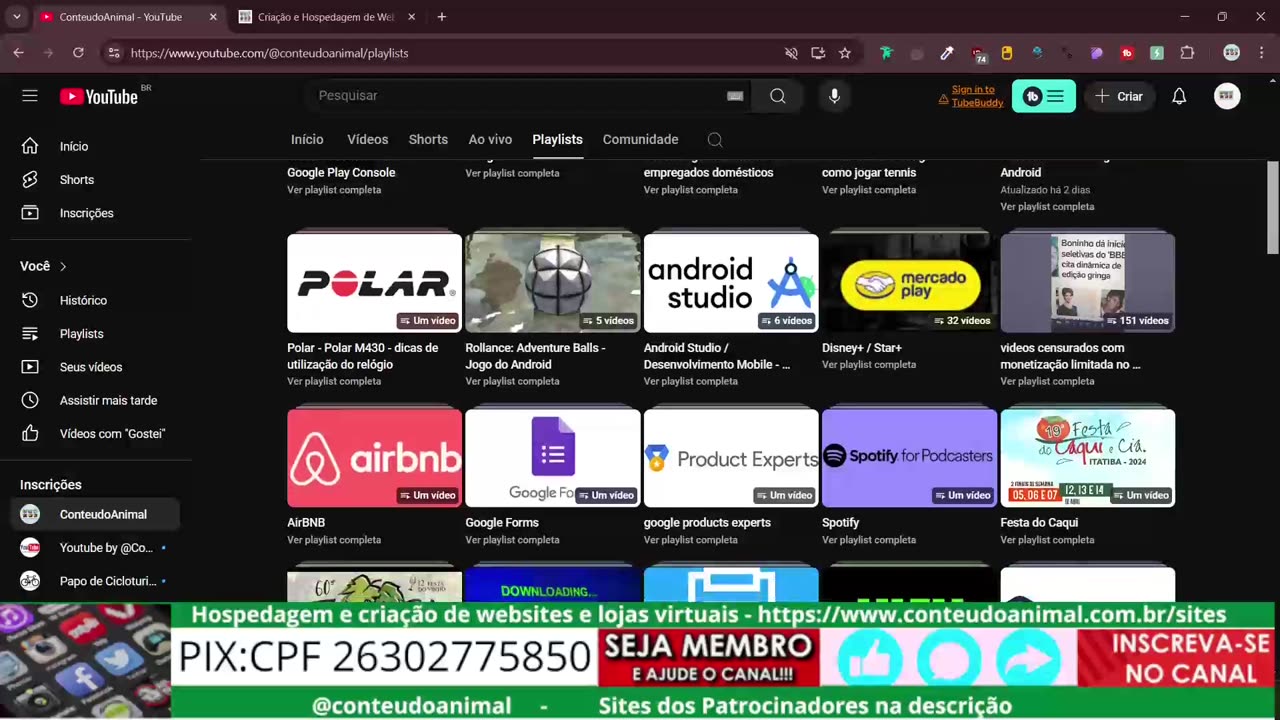
Task: Open Histórico in the sidebar
Action: [96, 300]
